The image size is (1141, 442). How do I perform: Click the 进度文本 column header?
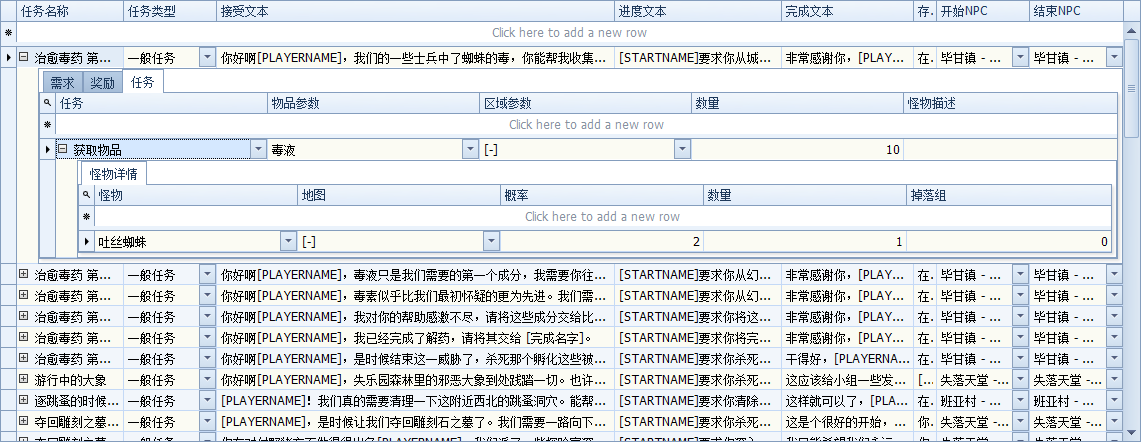tap(697, 11)
